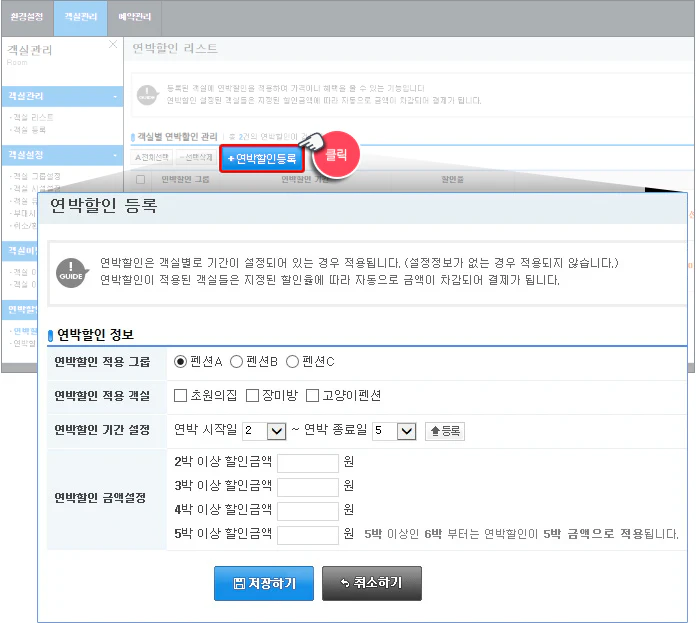The image size is (696, 623).
Task: Open 객실 그룹설정 in the sidebar
Action: click(36, 176)
